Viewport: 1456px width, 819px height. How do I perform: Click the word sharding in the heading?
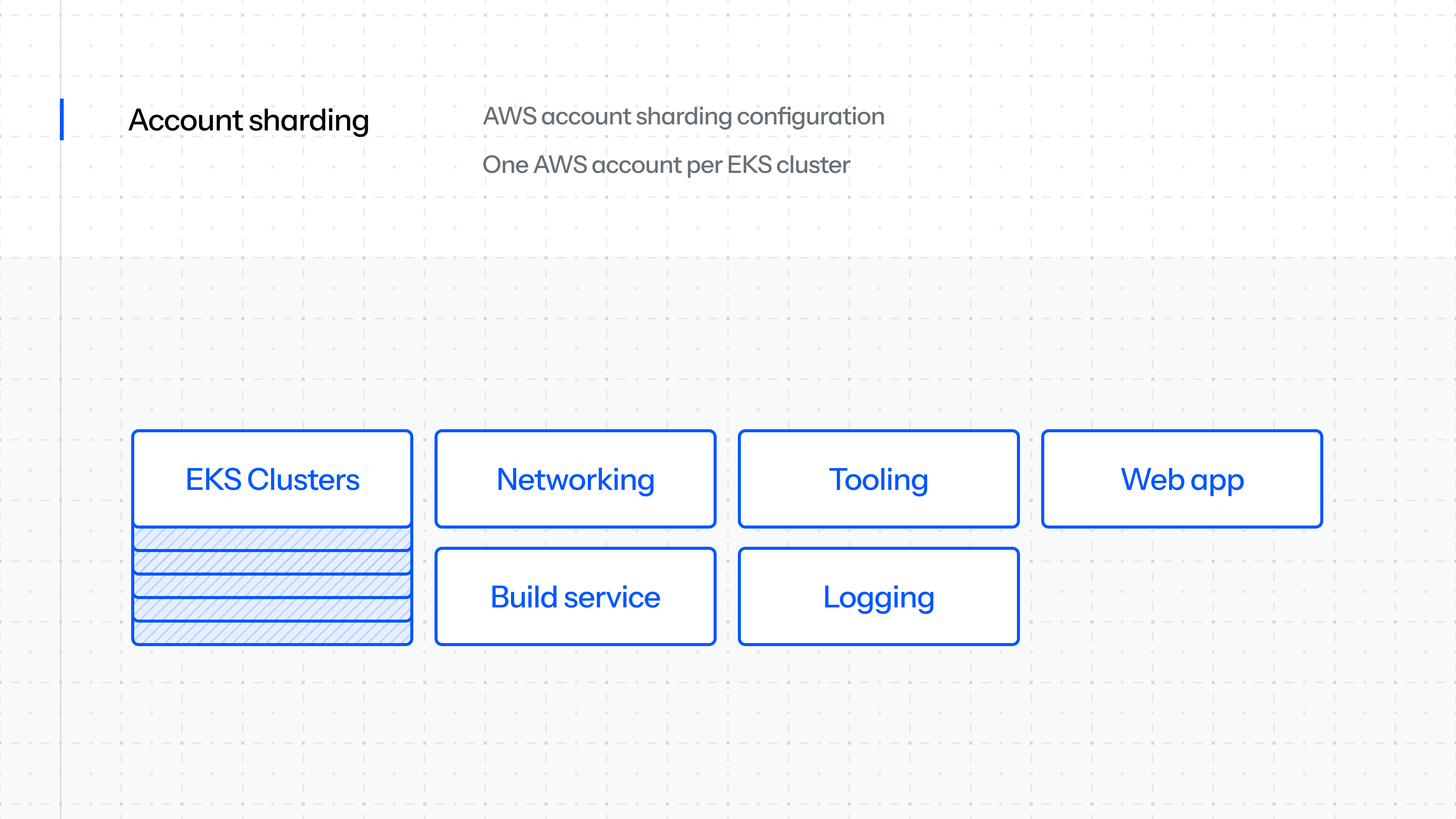click(309, 121)
